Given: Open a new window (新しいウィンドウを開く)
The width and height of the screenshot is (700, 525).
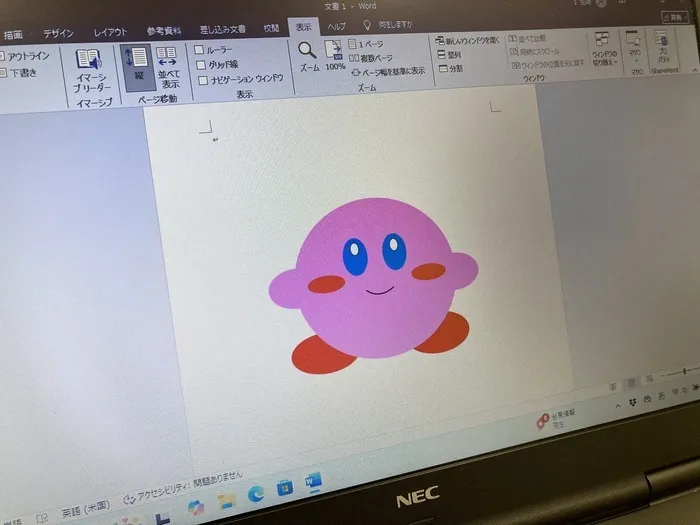Looking at the screenshot, I should tap(467, 41).
